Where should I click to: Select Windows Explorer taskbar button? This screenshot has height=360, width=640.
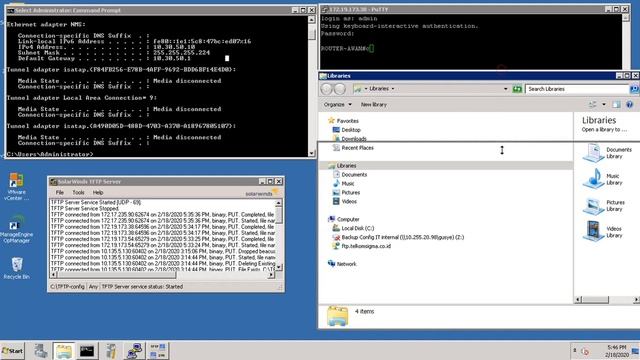pos(64,351)
